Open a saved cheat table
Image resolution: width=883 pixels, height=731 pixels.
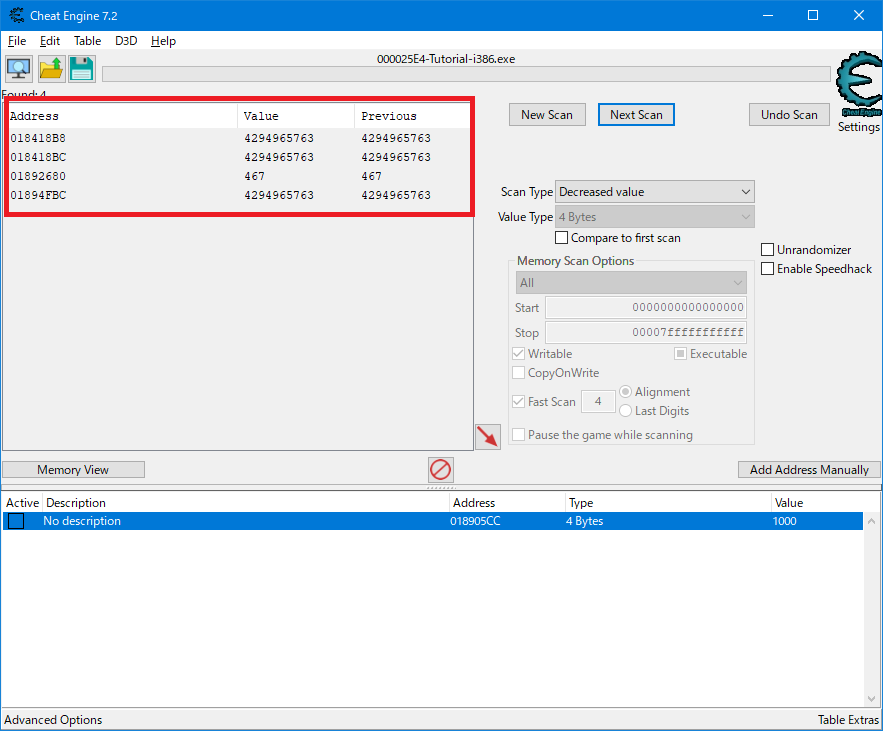pos(49,68)
